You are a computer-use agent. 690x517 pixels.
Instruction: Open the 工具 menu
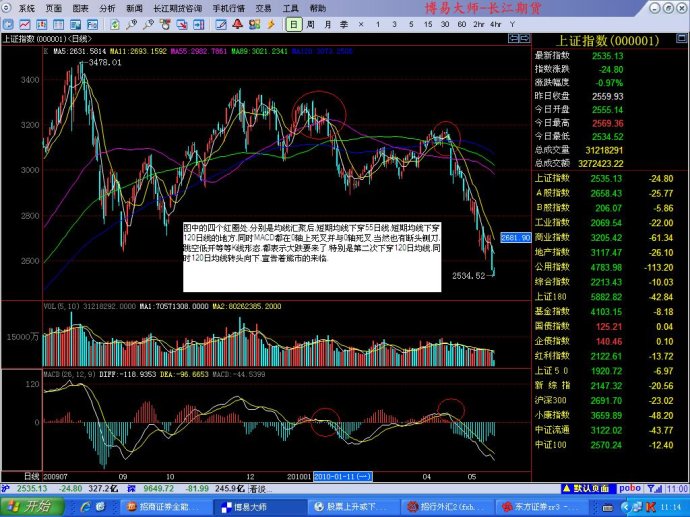290,8
